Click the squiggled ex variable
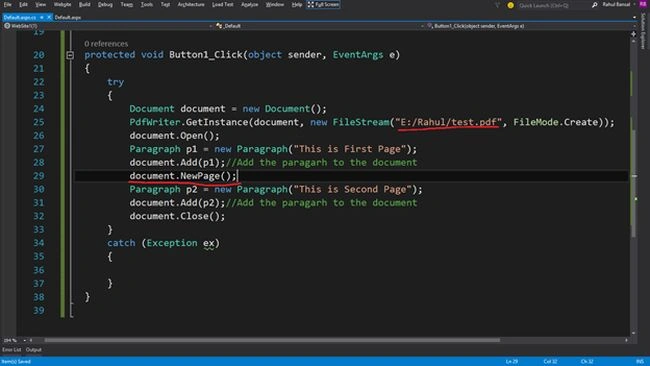Viewport: 650px width, 366px height. tap(209, 243)
